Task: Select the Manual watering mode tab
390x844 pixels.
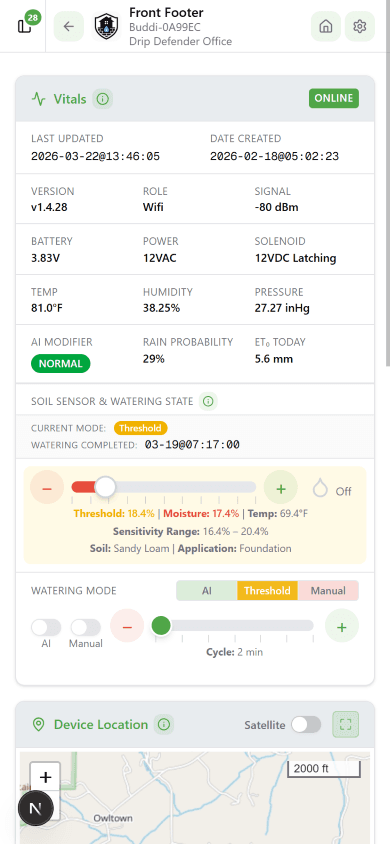Action: point(328,590)
